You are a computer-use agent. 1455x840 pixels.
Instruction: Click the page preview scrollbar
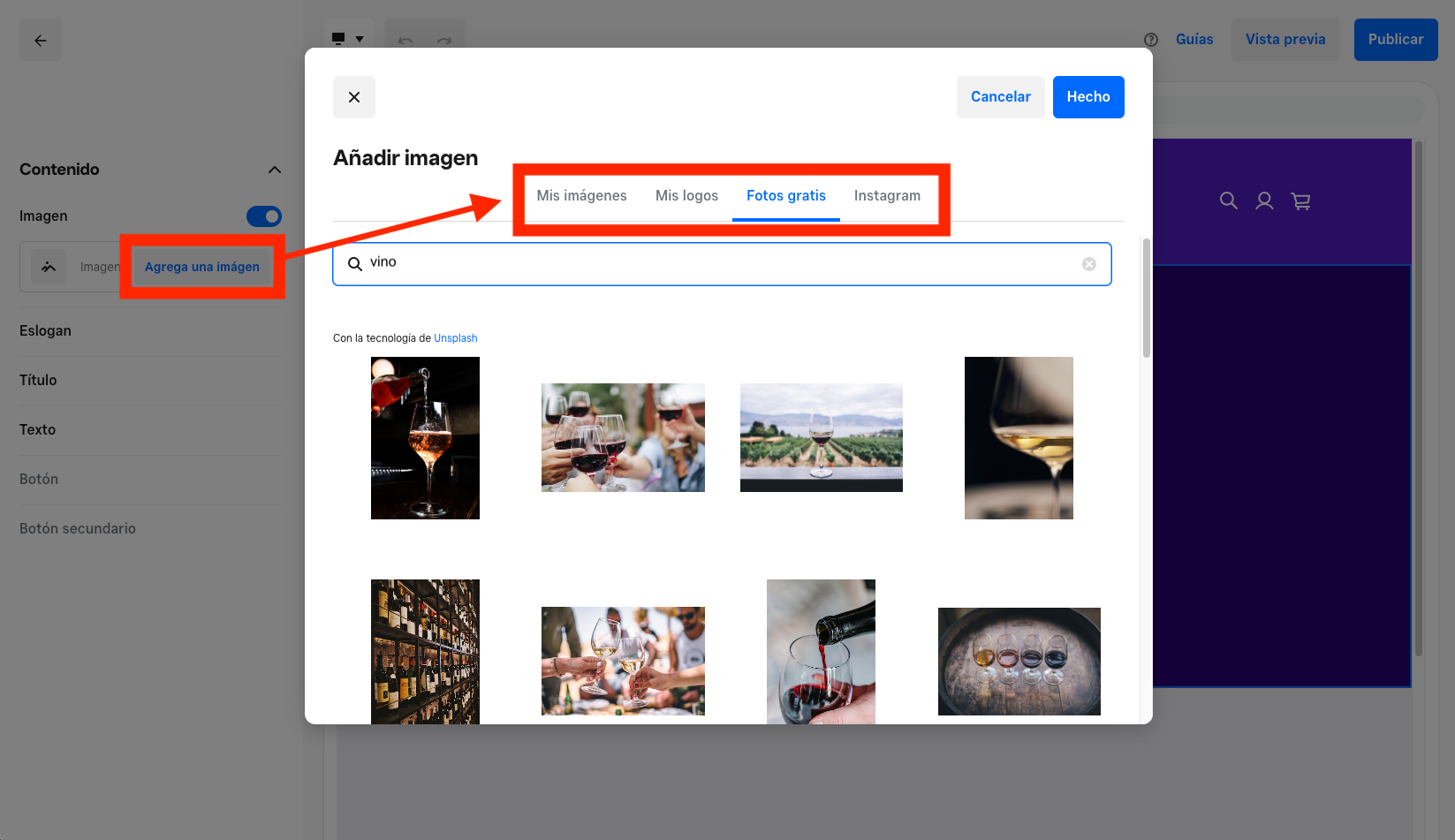coord(1419,397)
